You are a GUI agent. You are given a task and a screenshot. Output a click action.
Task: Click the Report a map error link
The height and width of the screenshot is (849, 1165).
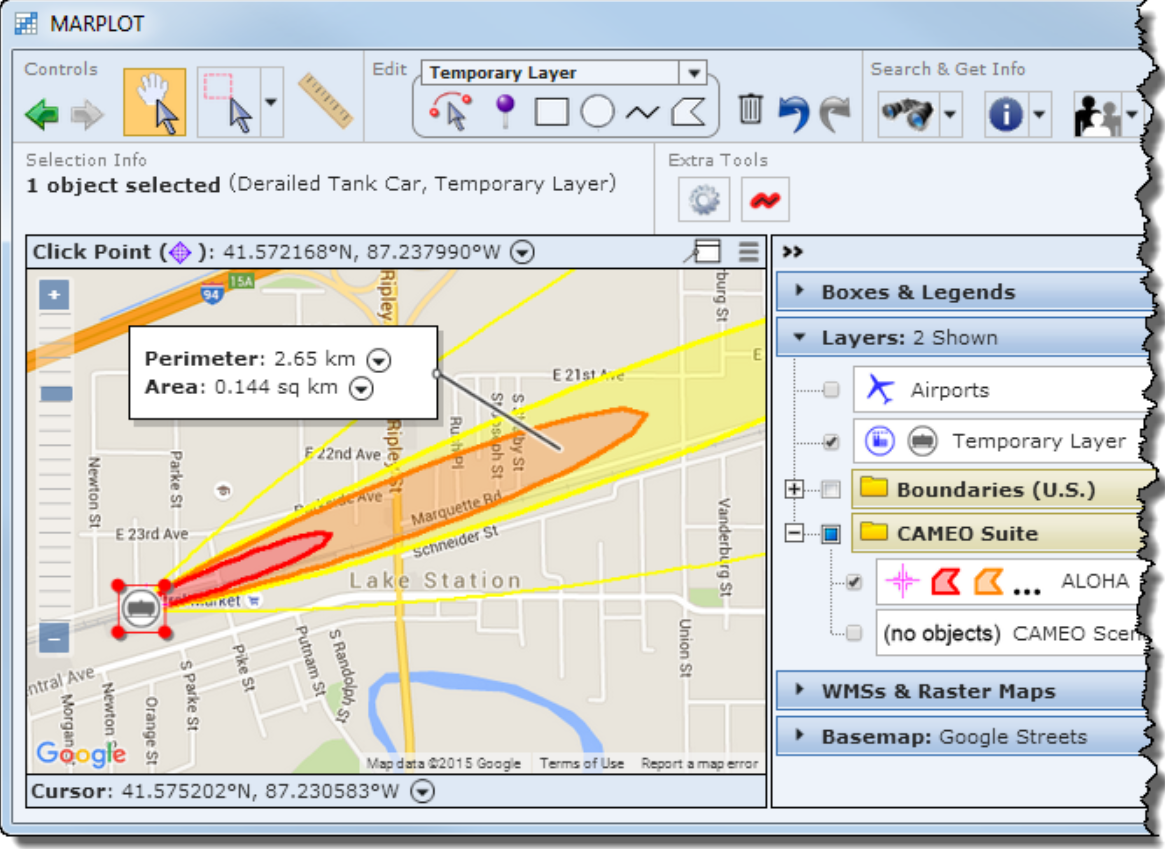[x=699, y=763]
